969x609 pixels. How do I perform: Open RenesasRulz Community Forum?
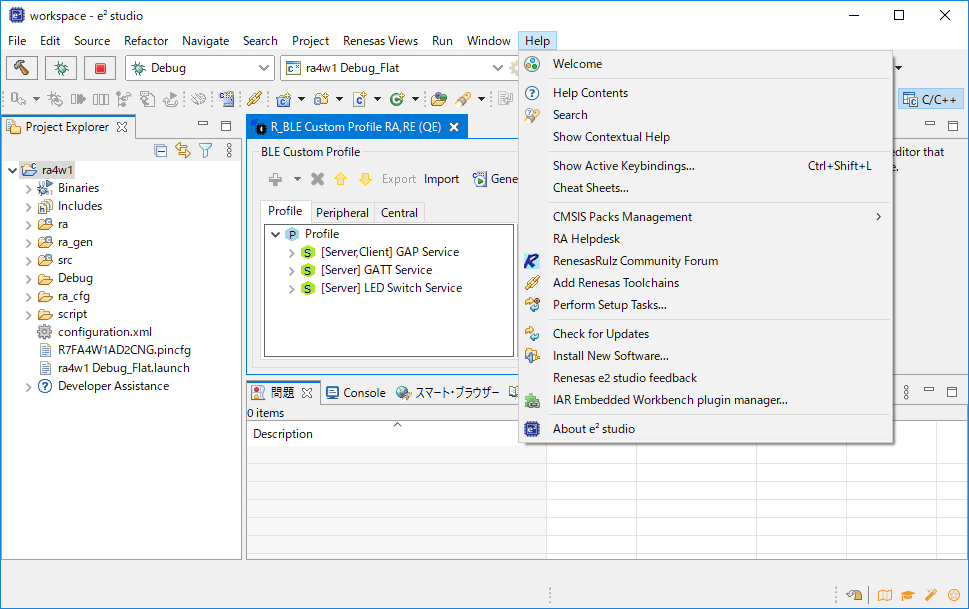coord(706,261)
